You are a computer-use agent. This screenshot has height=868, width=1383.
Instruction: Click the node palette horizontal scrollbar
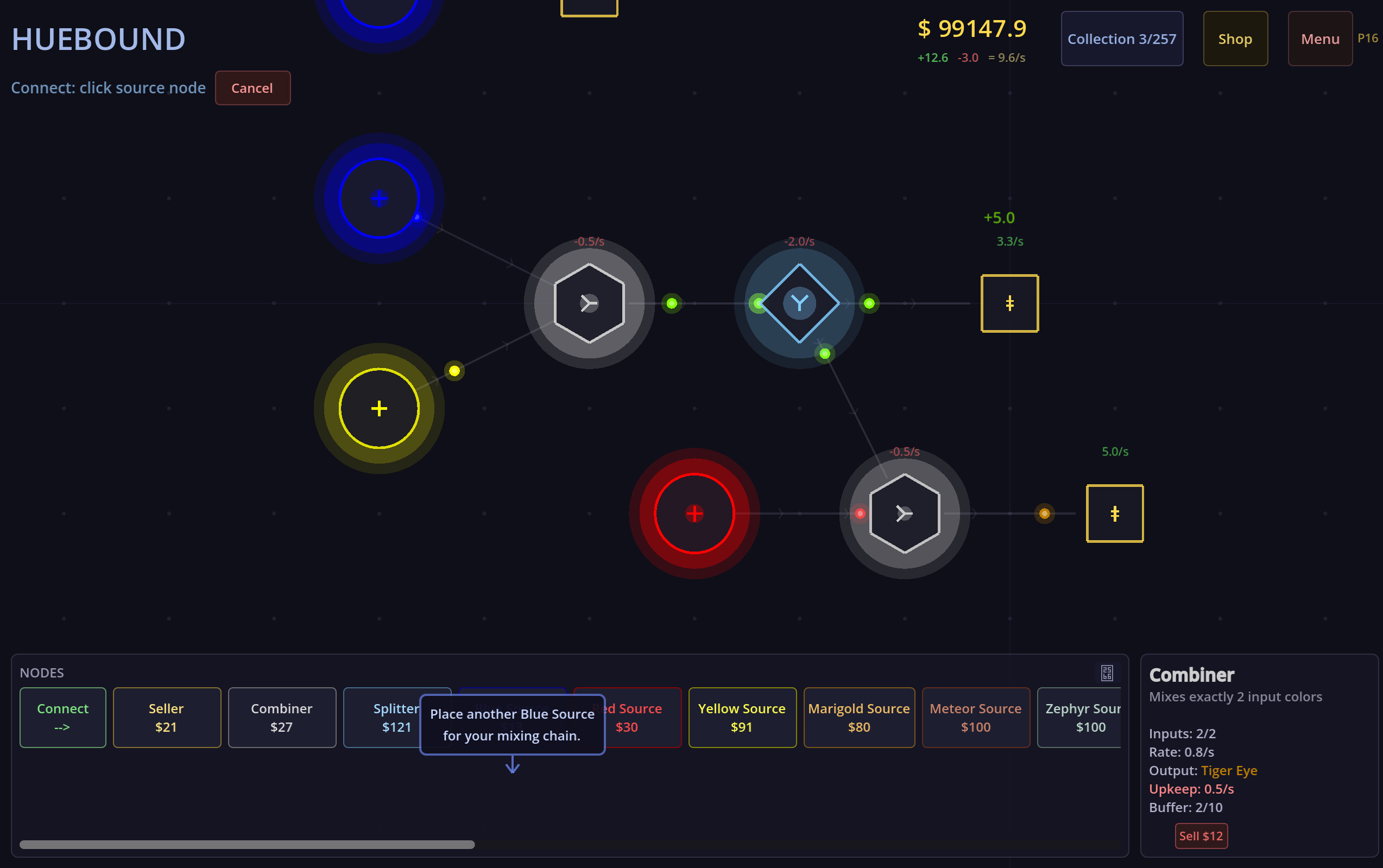pyautogui.click(x=247, y=845)
